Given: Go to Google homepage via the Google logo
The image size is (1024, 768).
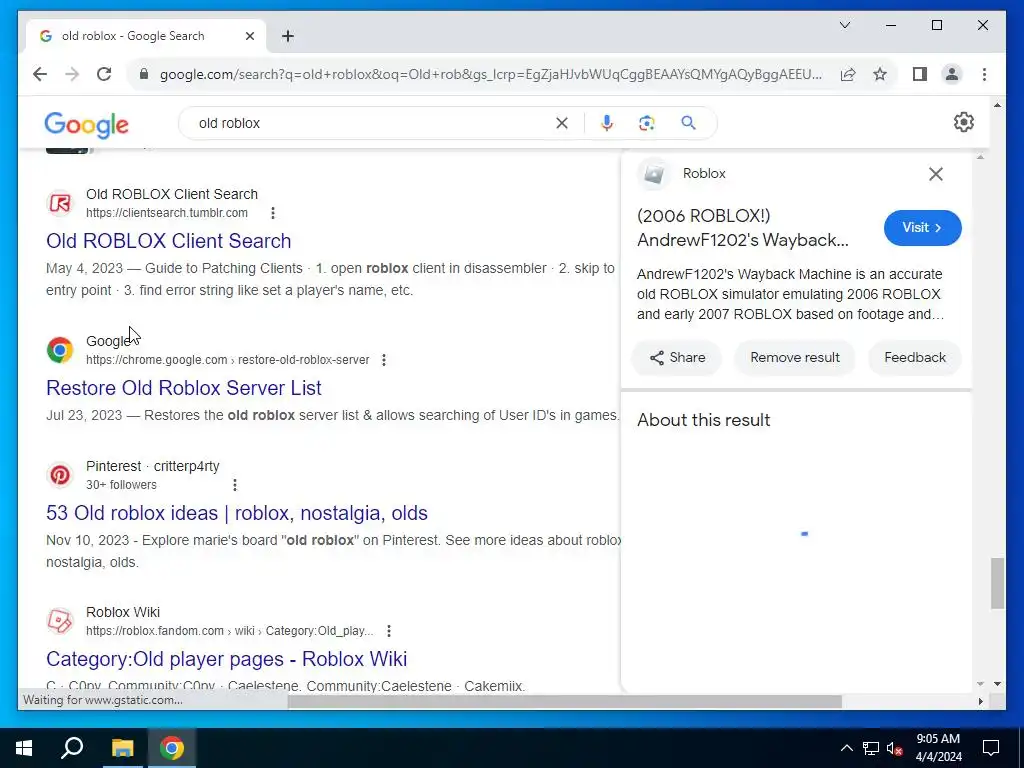Looking at the screenshot, I should (86, 124).
